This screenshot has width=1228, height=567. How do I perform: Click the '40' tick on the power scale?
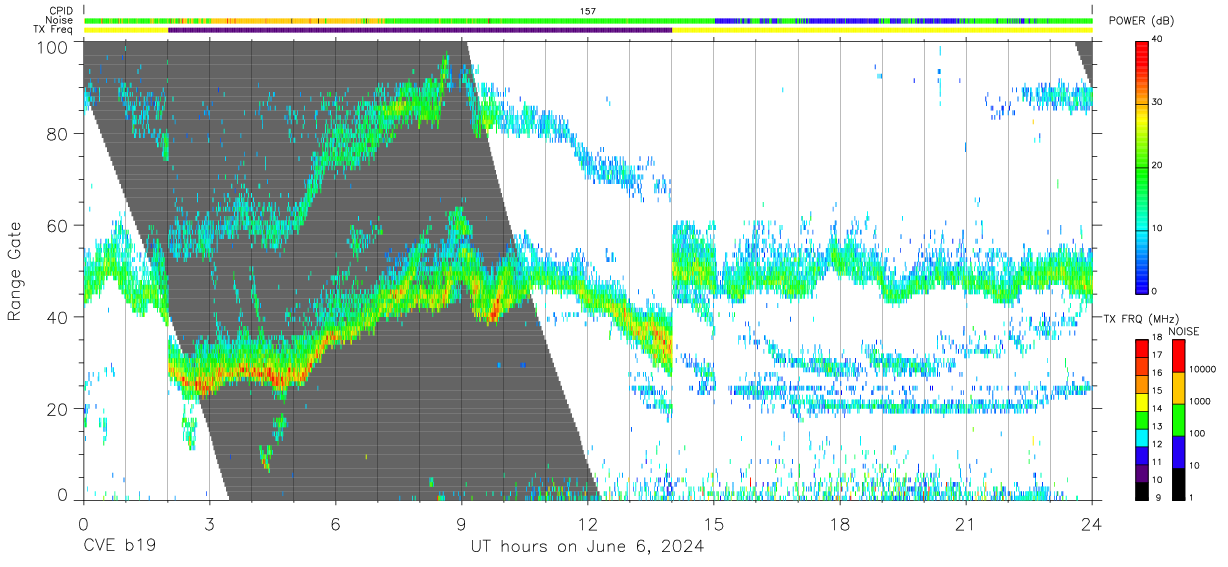point(1159,40)
